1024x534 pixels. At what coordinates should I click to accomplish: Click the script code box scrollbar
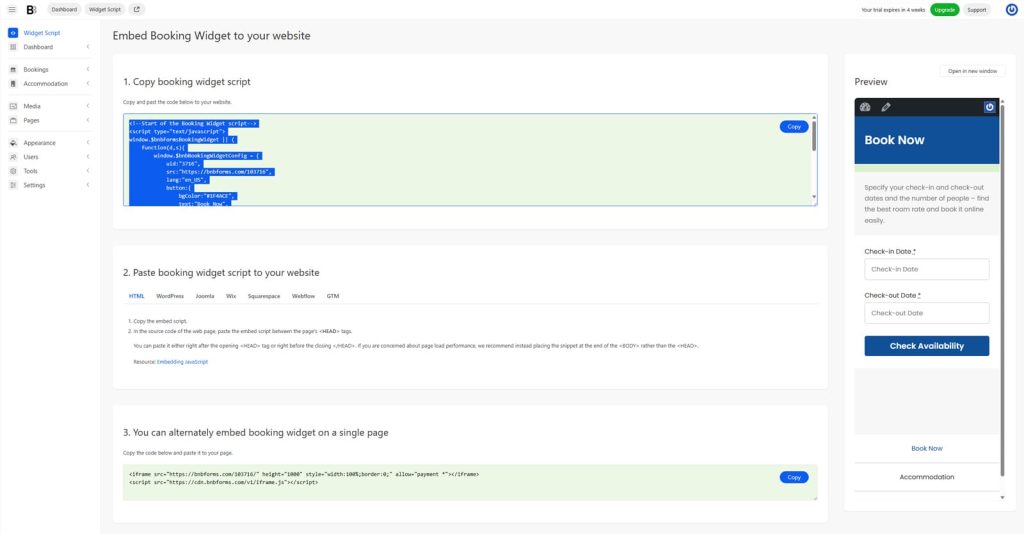click(814, 135)
